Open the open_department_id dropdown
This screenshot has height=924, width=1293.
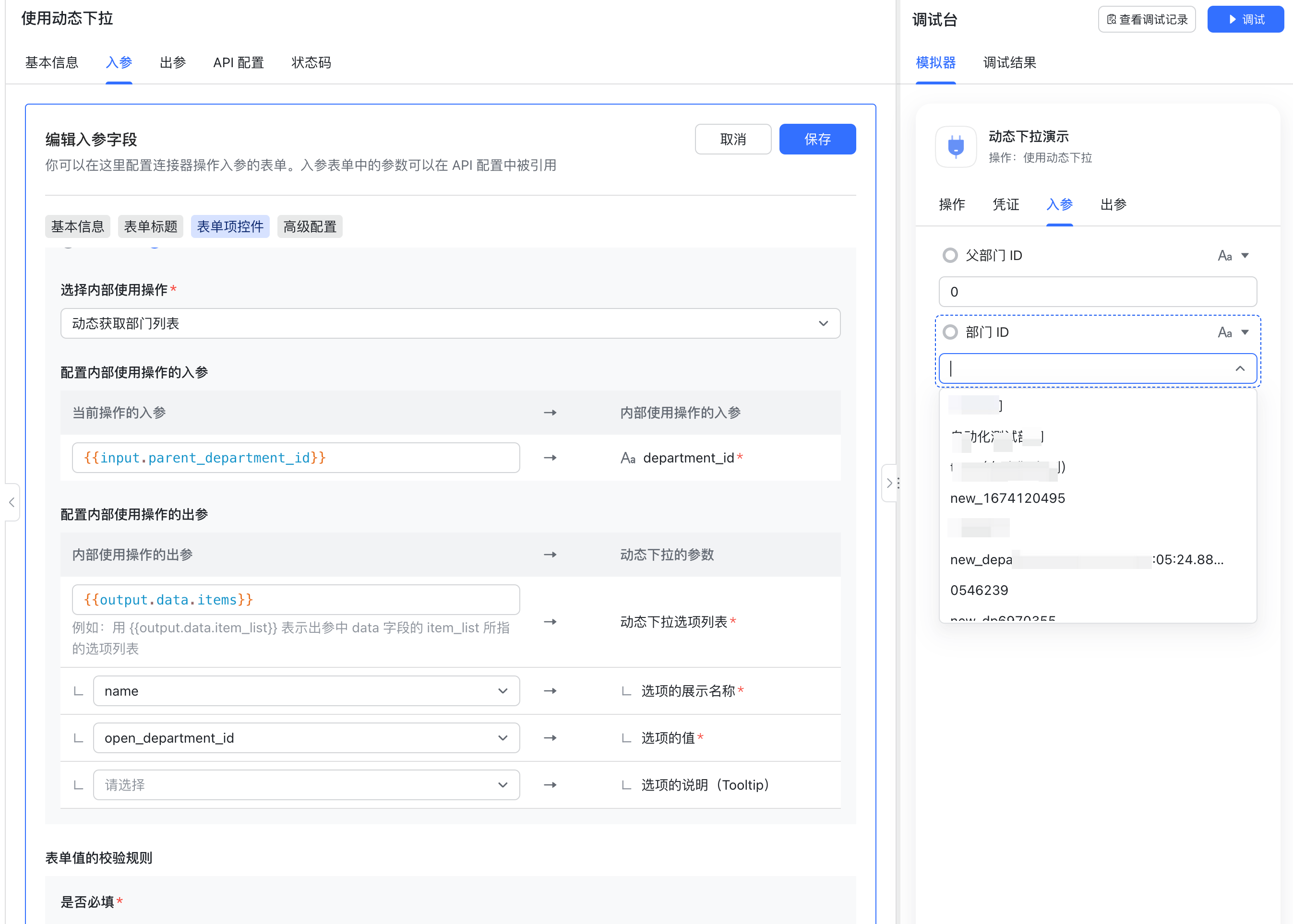point(306,738)
